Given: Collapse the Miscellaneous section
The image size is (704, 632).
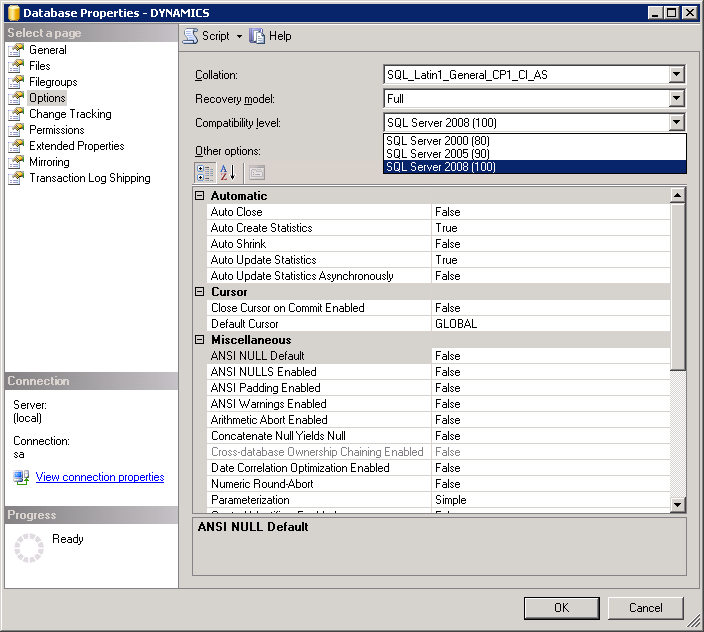Looking at the screenshot, I should 200,340.
